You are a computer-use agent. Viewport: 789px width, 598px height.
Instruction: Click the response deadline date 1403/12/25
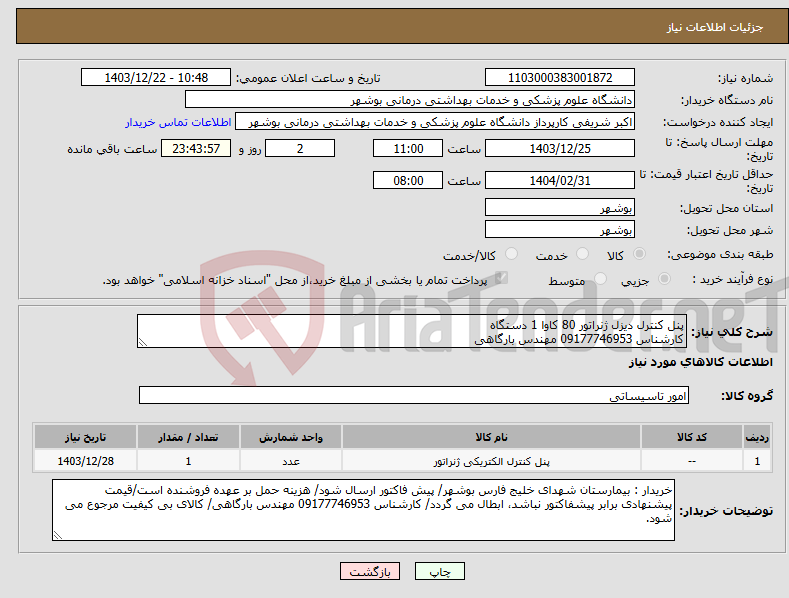point(560,148)
